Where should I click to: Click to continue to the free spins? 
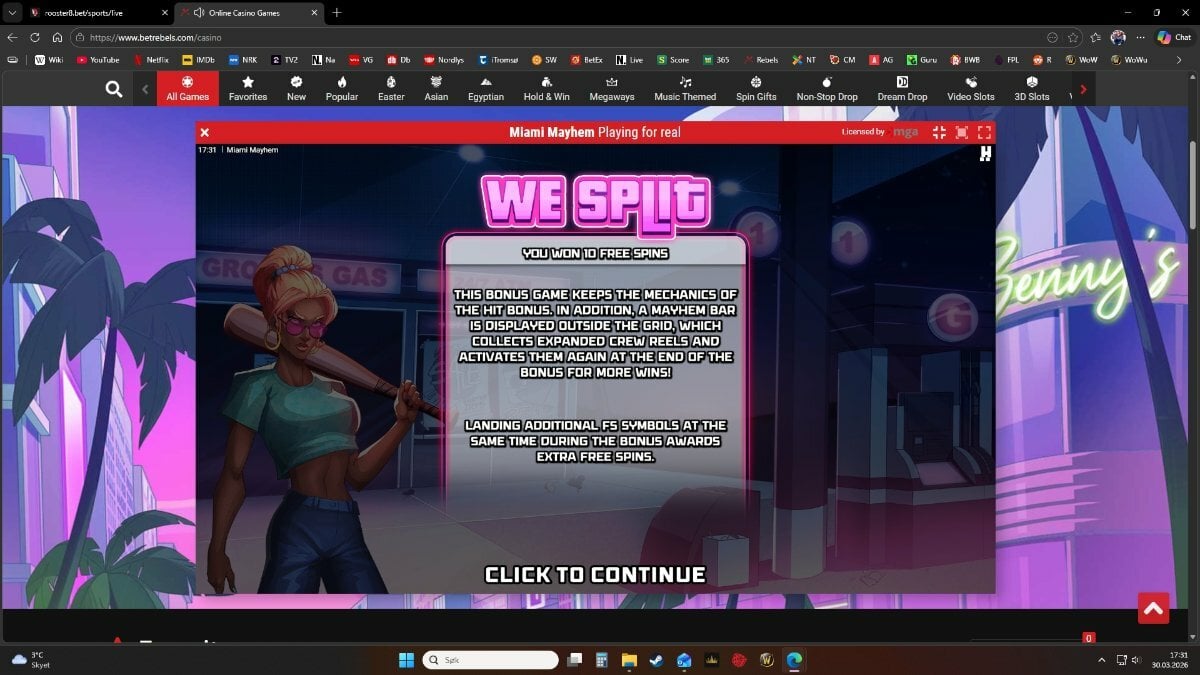click(x=595, y=575)
